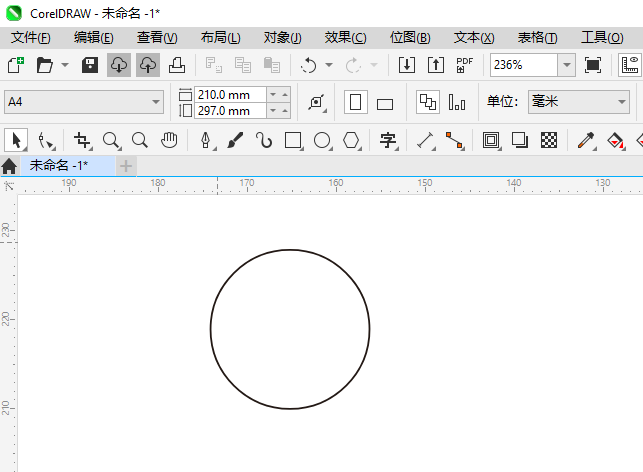Image resolution: width=643 pixels, height=472 pixels.
Task: Select the Interactive Fill bucket tool
Action: pyautogui.click(x=615, y=141)
